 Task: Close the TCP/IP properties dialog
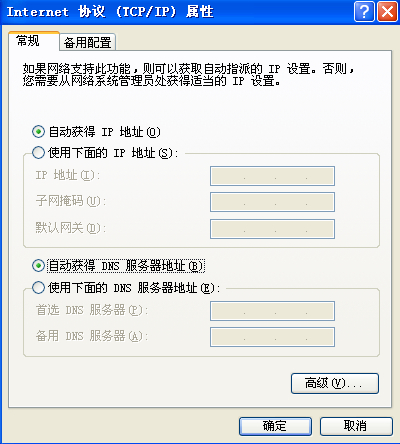tap(387, 12)
